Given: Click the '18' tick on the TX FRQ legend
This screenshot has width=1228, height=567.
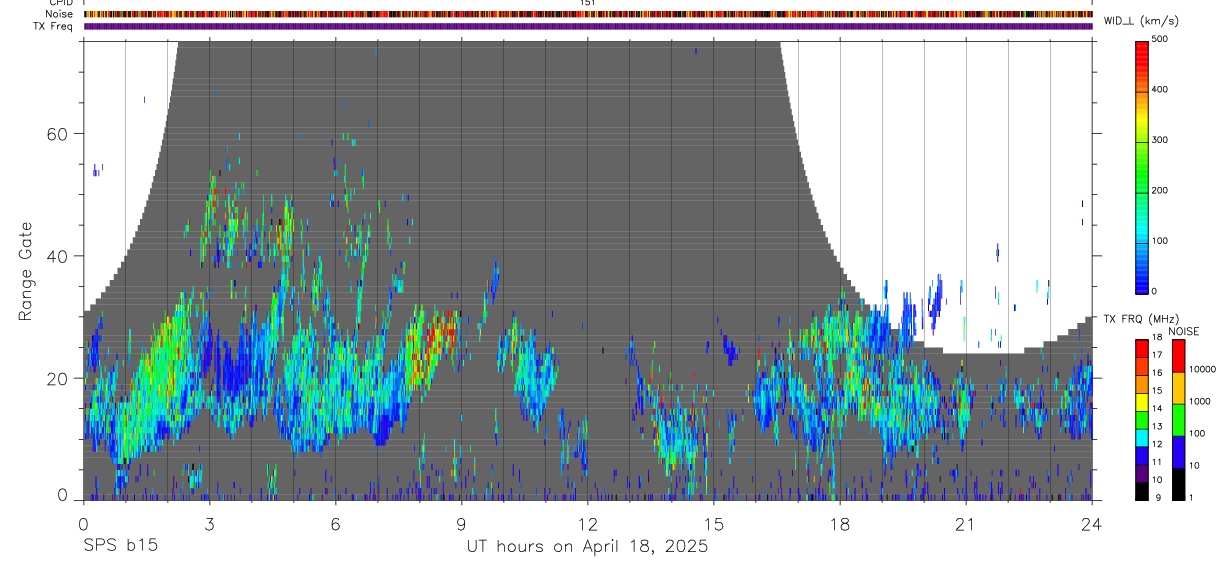Looking at the screenshot, I should (x=1157, y=338).
